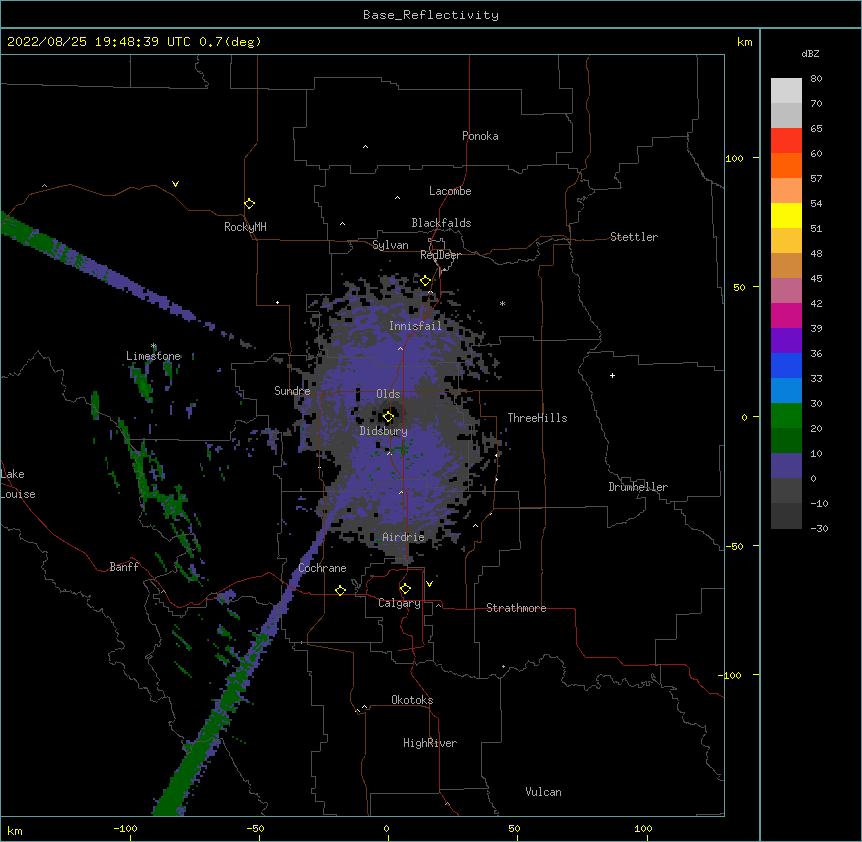The height and width of the screenshot is (842, 862).
Task: Click the Airdrie city label
Action: coord(404,537)
